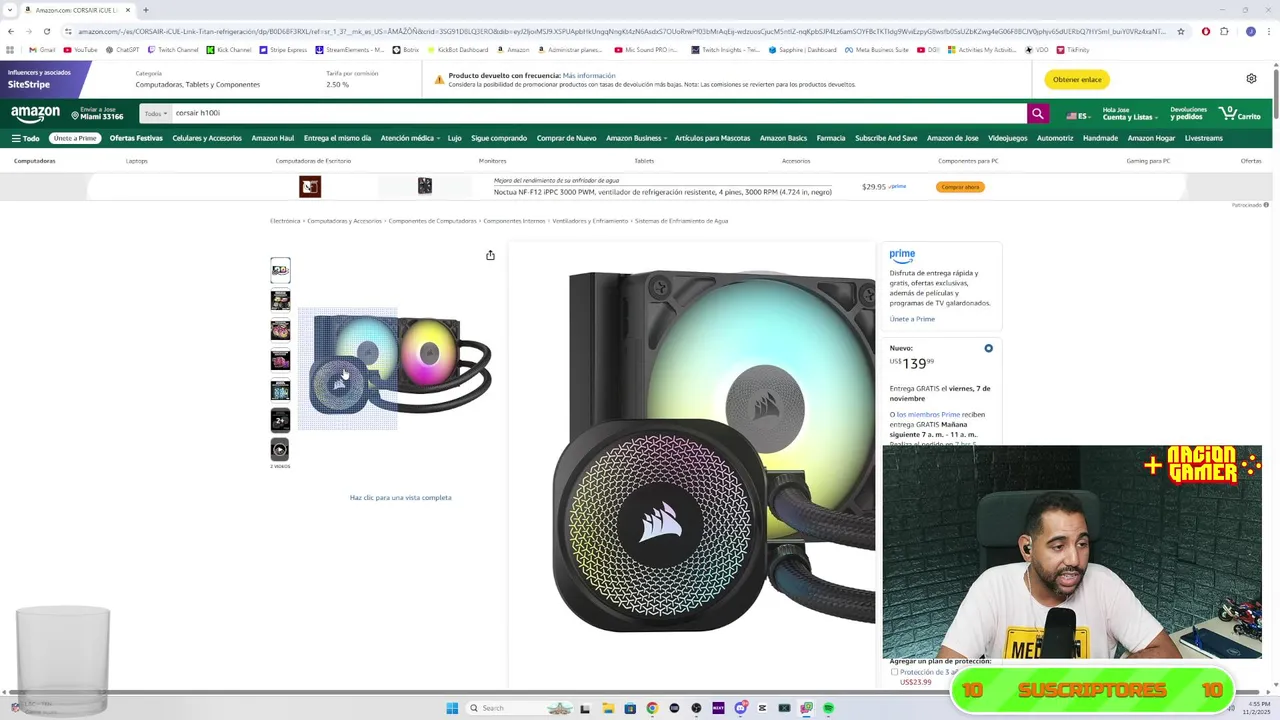Screen dimensions: 1280x720
Task: Select the '2+' more images thumbnail
Action: [280, 420]
